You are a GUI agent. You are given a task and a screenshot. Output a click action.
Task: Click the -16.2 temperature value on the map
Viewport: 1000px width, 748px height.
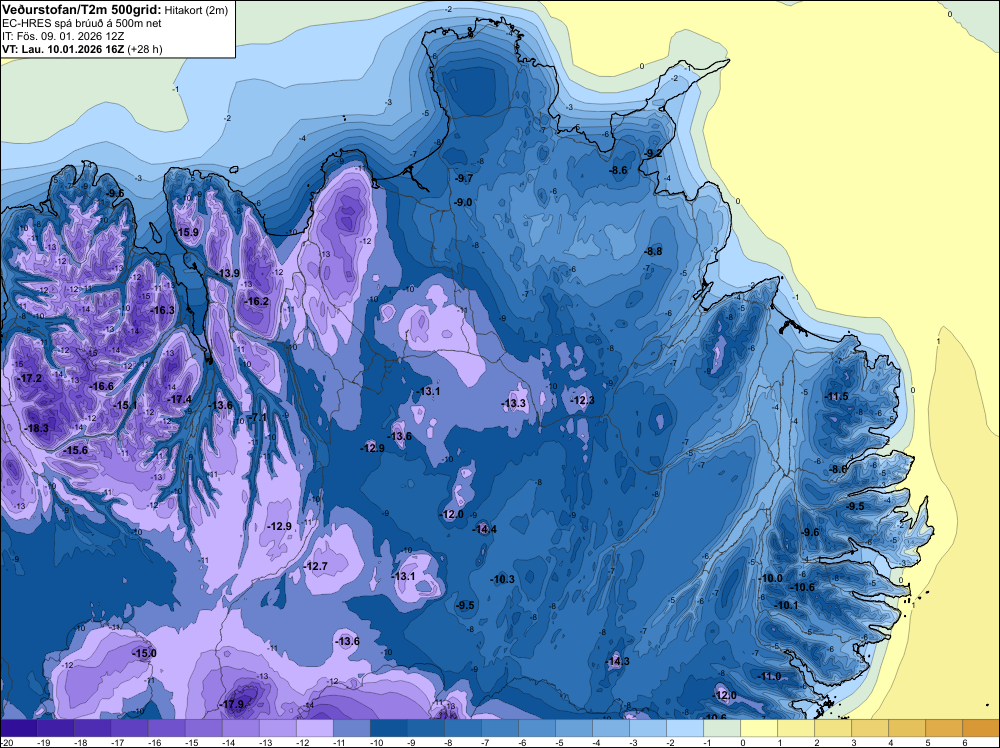(x=257, y=301)
